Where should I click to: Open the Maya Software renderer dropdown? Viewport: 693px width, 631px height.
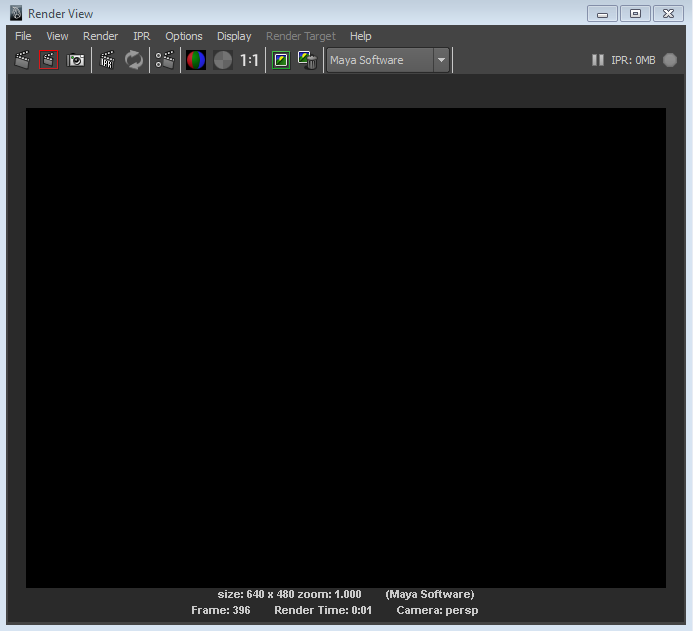(x=388, y=60)
